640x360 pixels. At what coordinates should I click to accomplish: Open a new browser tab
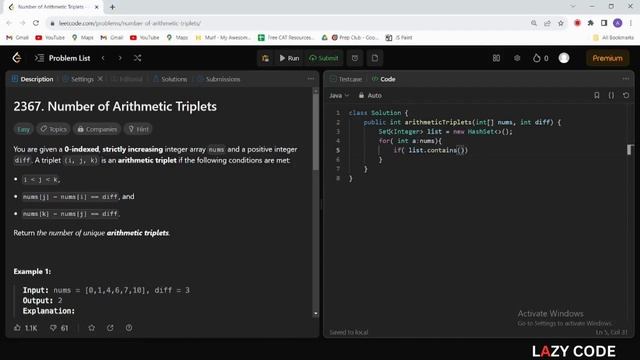(112, 7)
